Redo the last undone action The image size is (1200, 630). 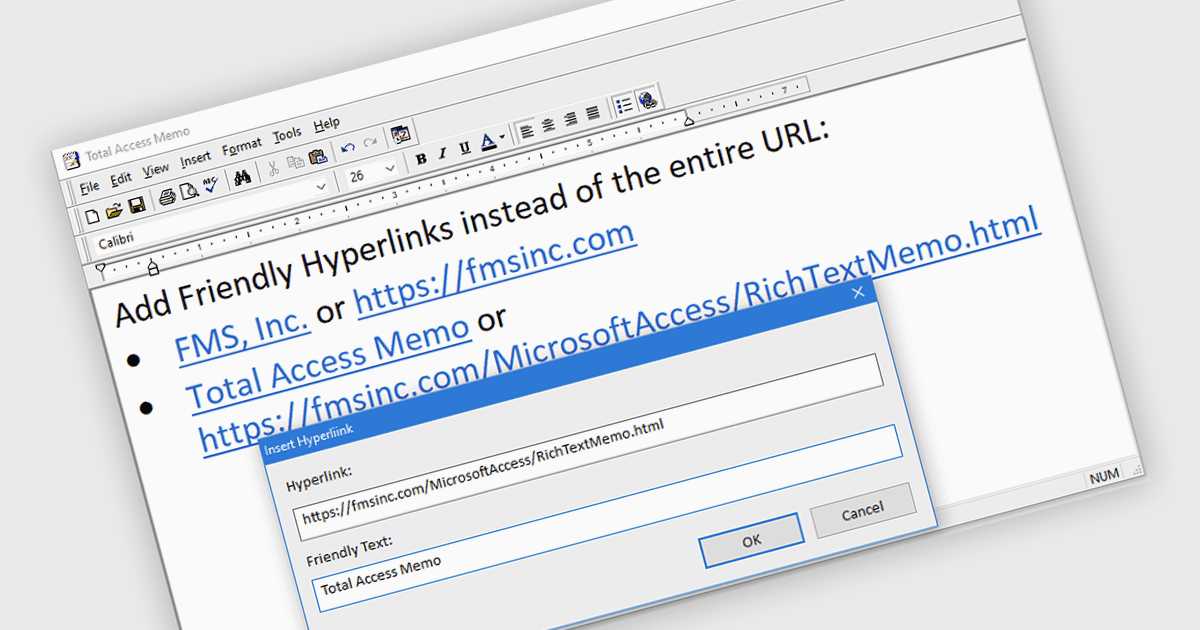pos(370,142)
